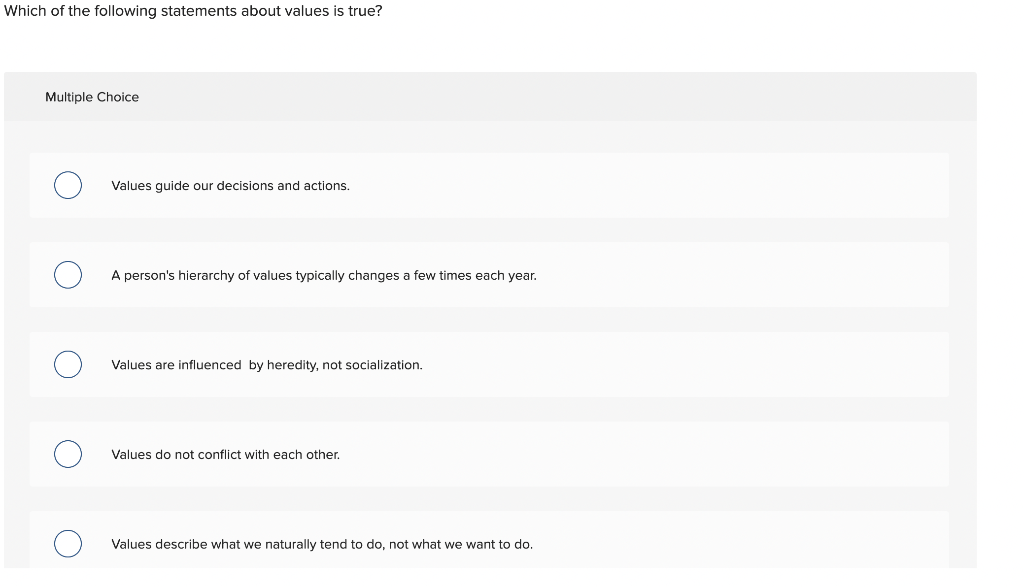Click empty area of the second answer card
The width and height of the screenshot is (1024, 587).
(x=738, y=275)
